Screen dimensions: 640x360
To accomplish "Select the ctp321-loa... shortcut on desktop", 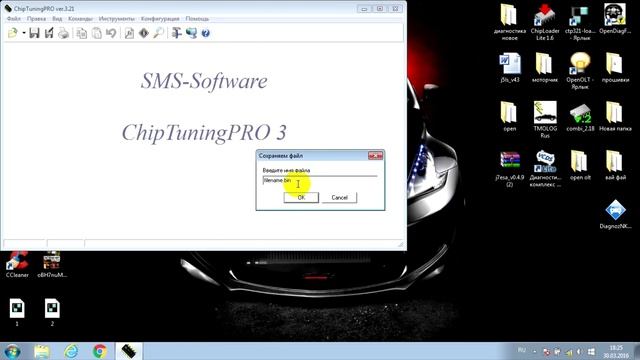I will coord(580,22).
